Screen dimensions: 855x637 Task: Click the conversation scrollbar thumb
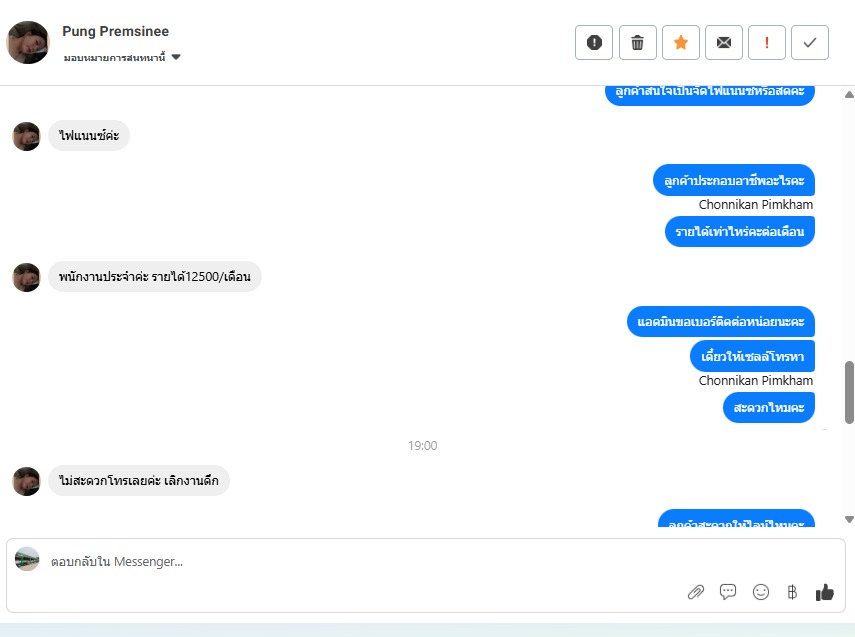point(849,392)
